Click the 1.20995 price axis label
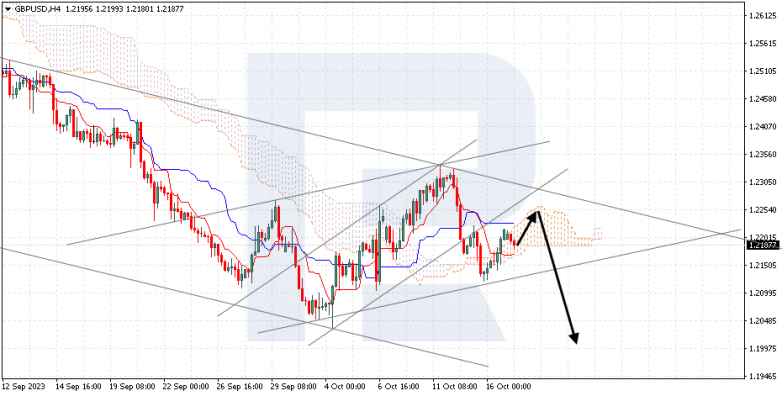This screenshot has width=782, height=396. pyautogui.click(x=762, y=293)
